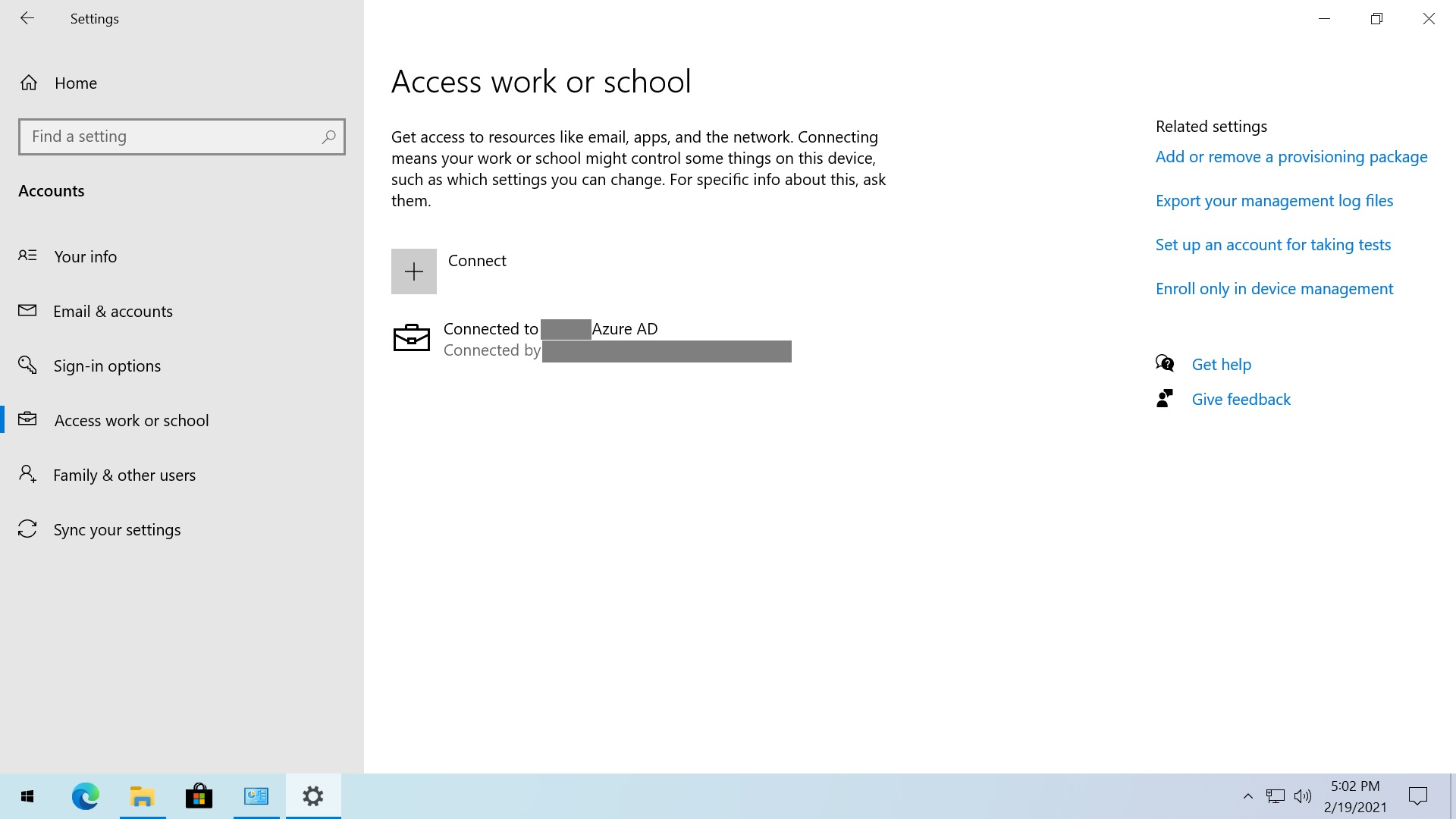
Task: Click the Find a setting search box
Action: click(x=181, y=136)
